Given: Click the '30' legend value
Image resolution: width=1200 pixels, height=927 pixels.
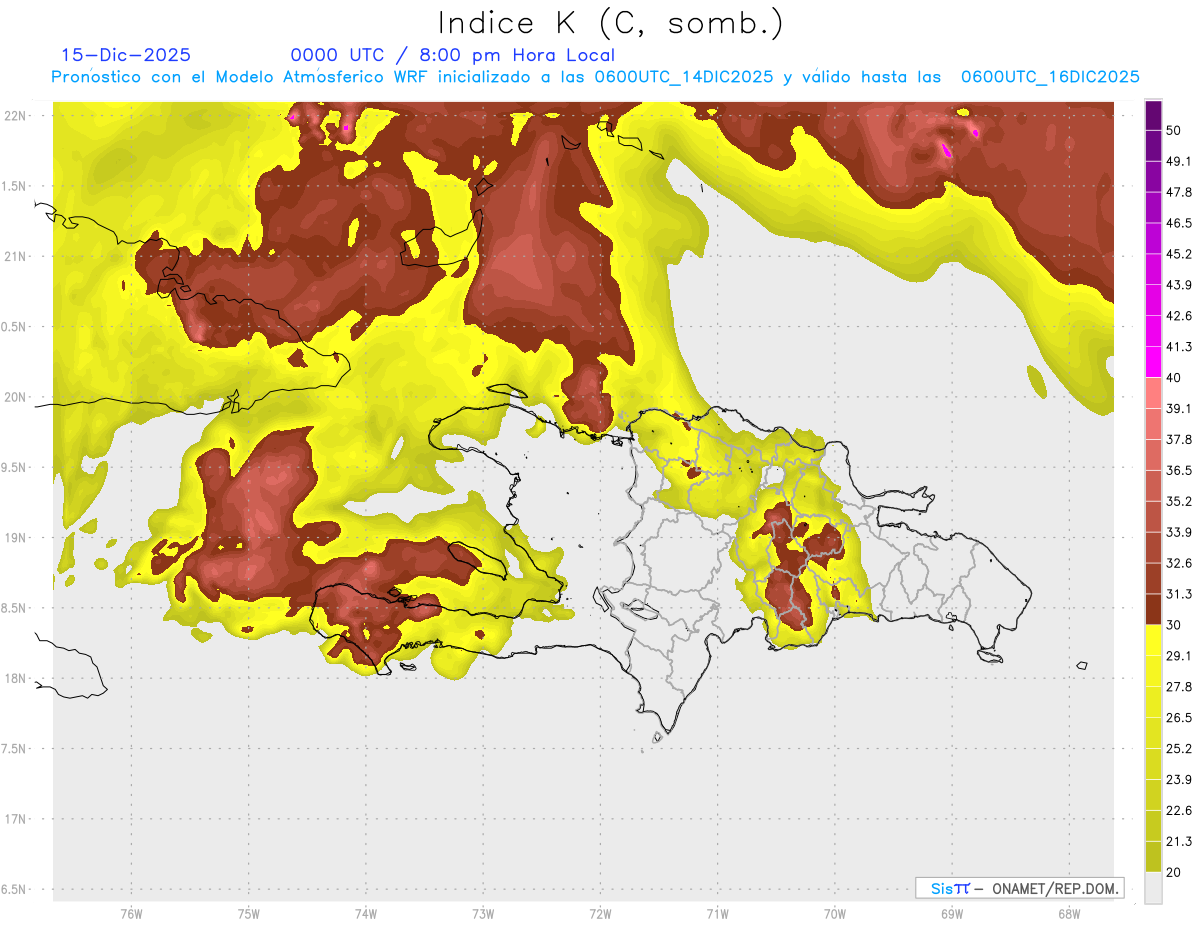Looking at the screenshot, I should point(1175,625).
